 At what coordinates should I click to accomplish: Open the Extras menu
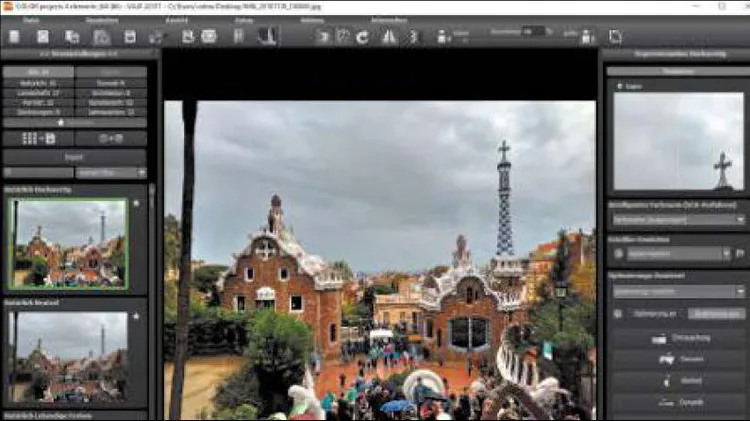pos(244,21)
